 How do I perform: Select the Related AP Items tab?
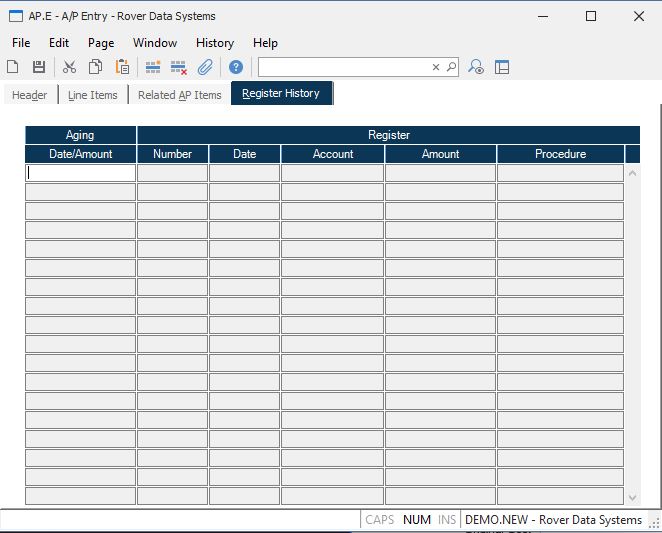tap(179, 95)
